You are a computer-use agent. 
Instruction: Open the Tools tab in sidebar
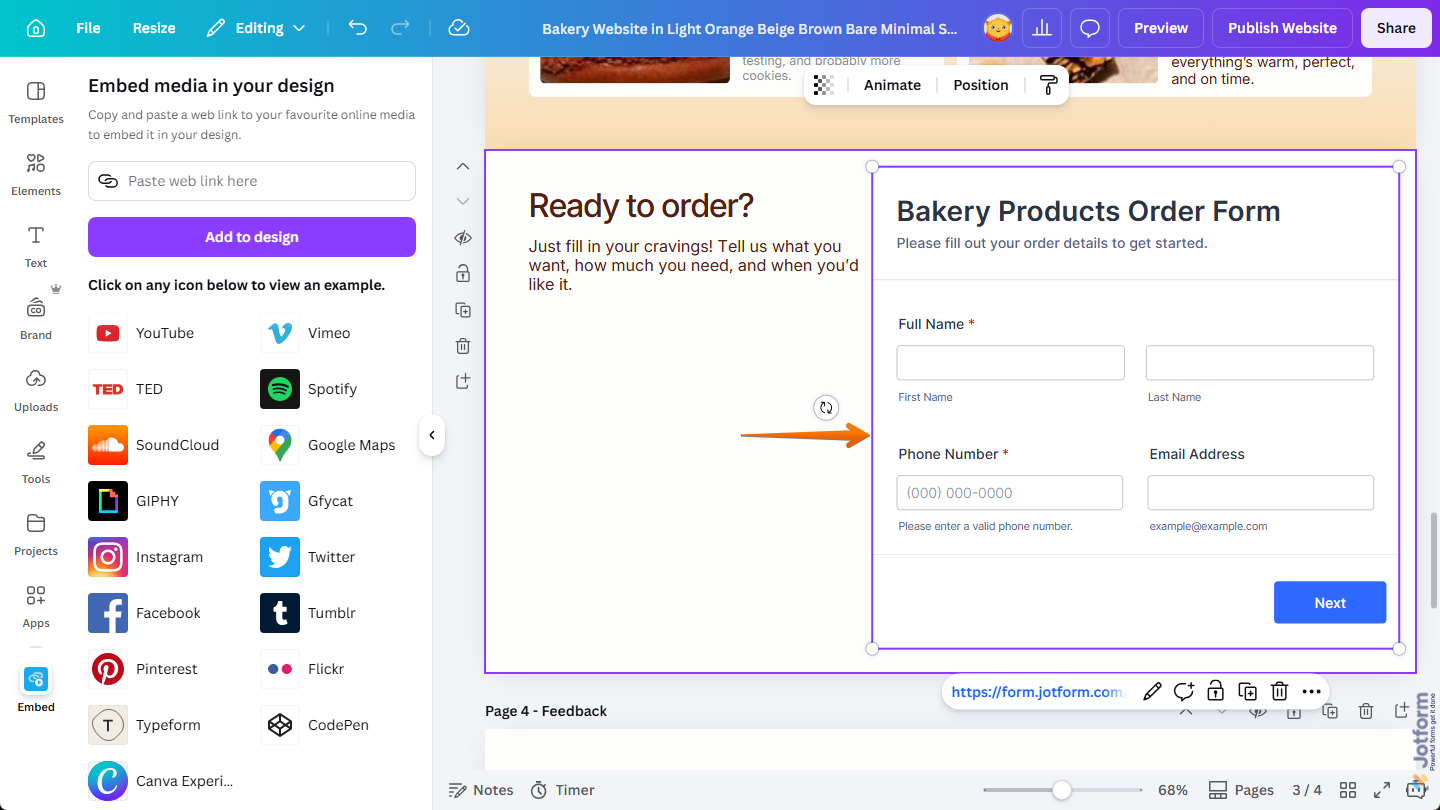tap(36, 463)
